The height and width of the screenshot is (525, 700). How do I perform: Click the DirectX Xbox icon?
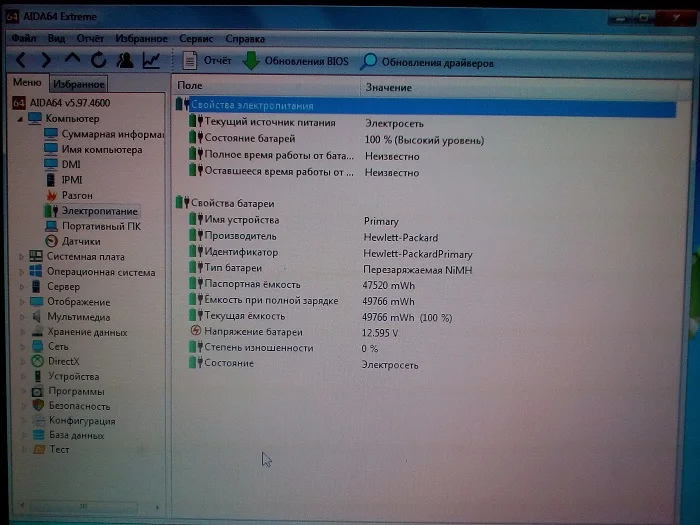click(38, 361)
